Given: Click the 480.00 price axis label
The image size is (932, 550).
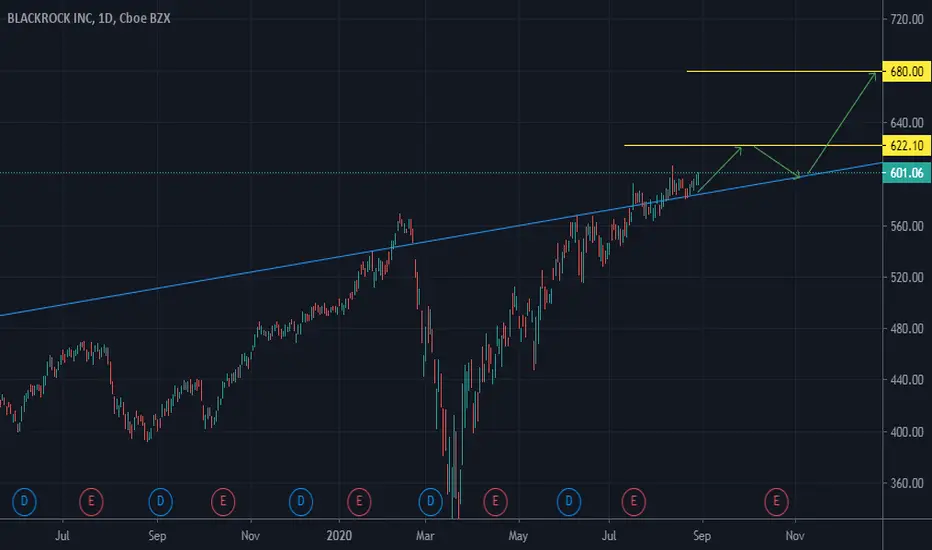Looking at the screenshot, I should pos(906,328).
